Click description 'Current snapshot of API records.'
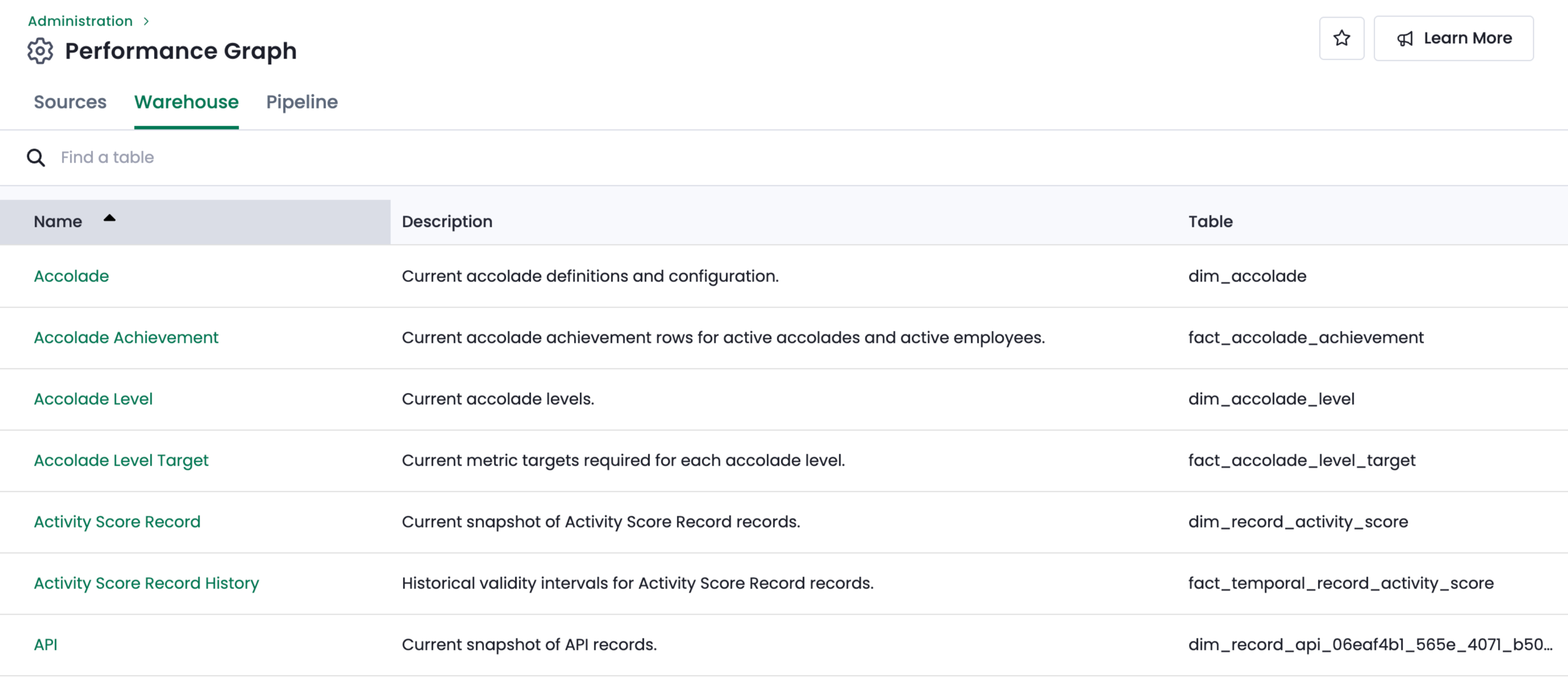 [529, 645]
